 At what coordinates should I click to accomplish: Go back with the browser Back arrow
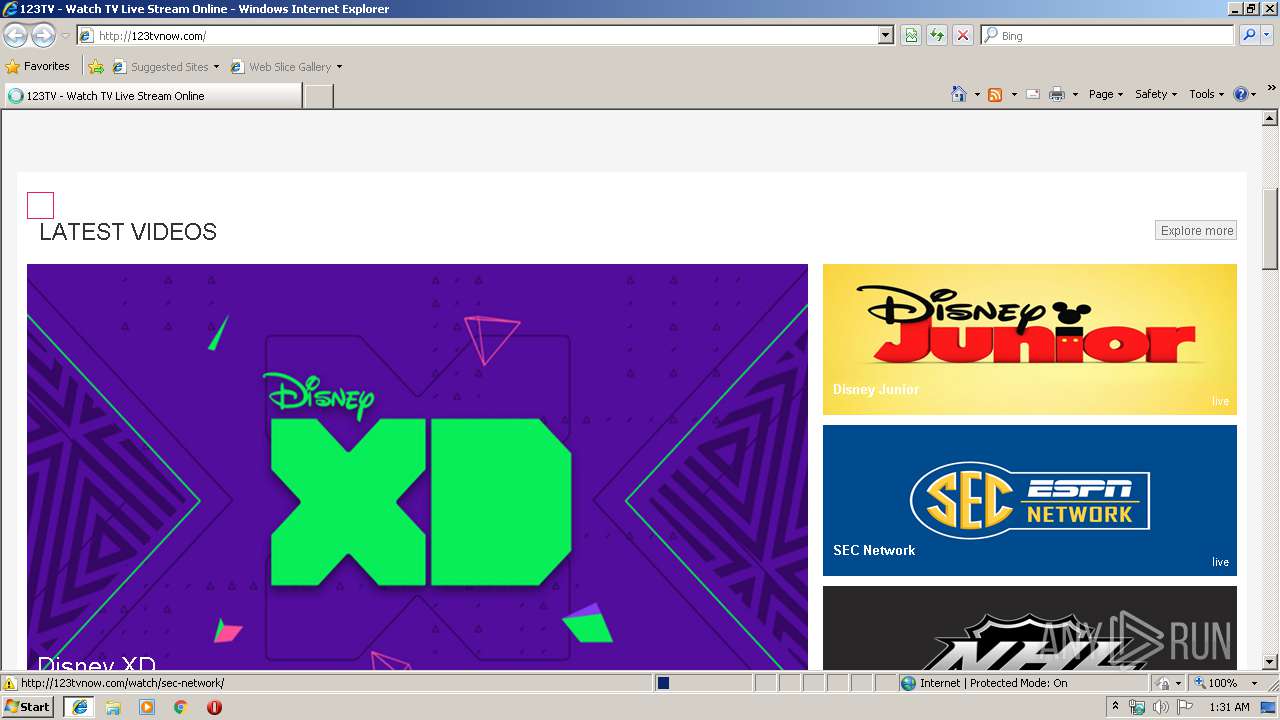coord(15,36)
